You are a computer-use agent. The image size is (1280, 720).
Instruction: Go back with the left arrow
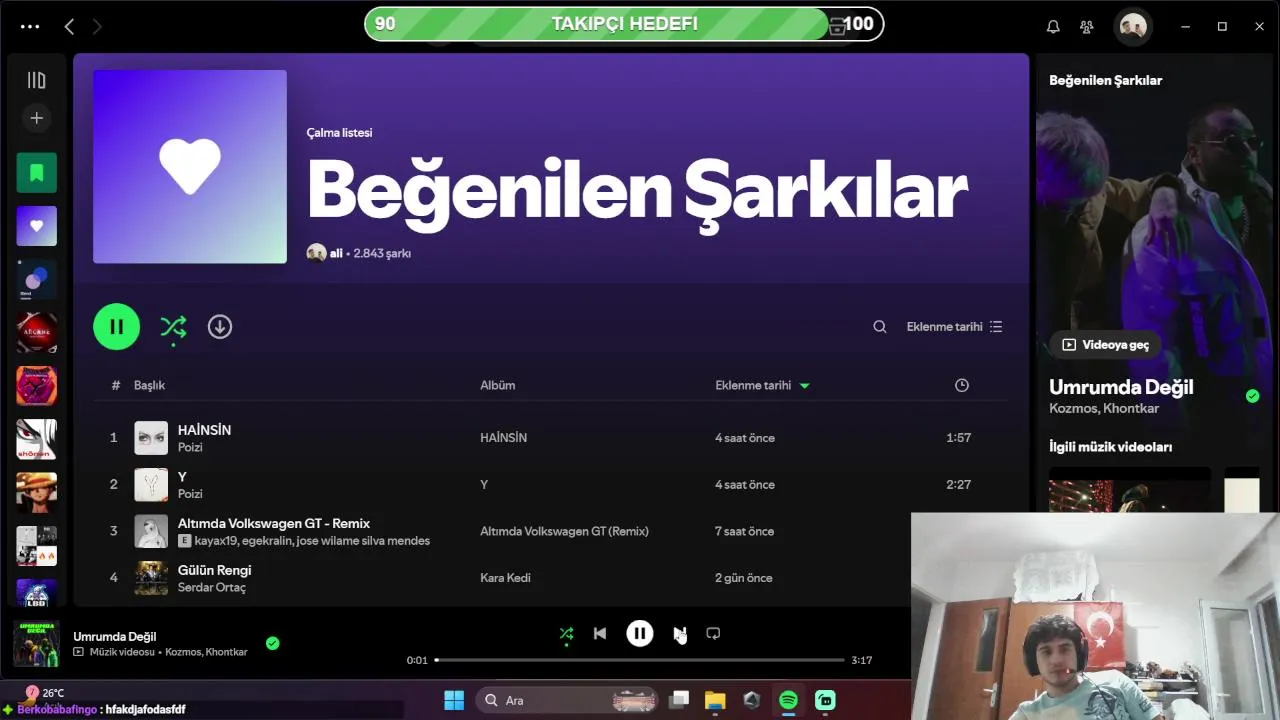[x=69, y=27]
